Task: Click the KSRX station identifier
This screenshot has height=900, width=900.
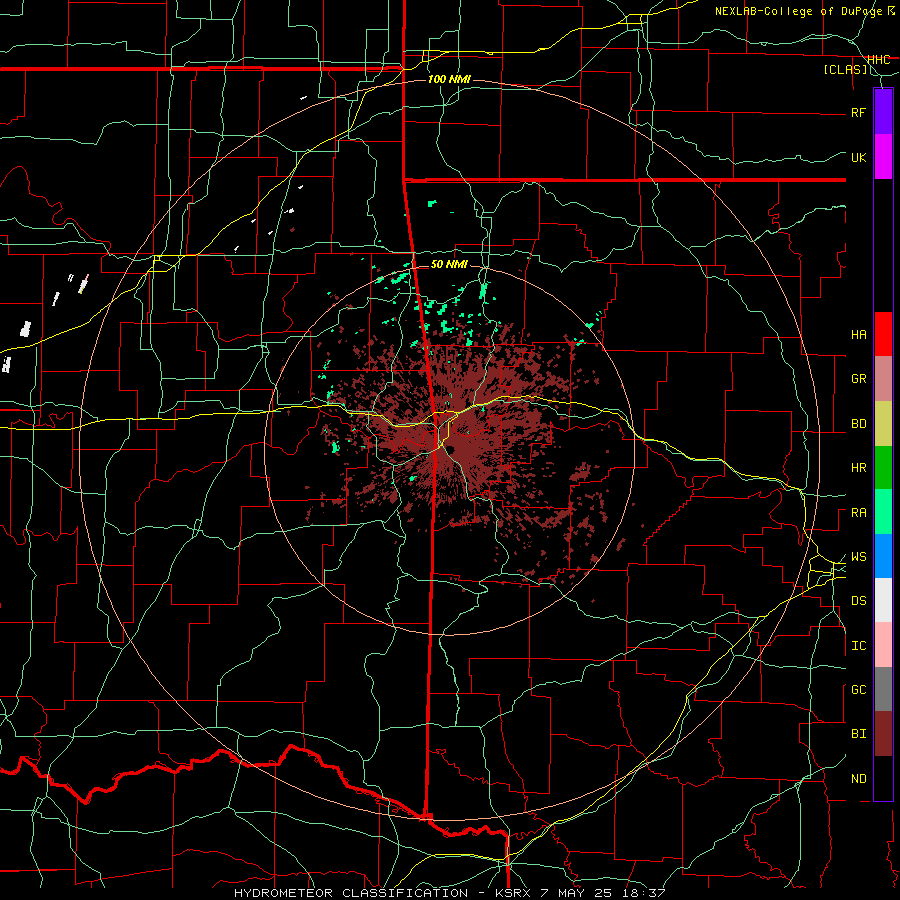Action: (x=514, y=893)
